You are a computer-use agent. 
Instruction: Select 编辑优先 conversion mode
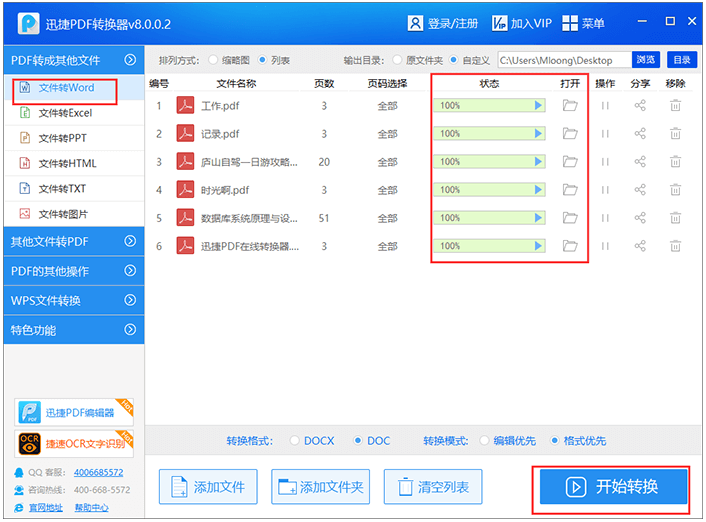pos(484,440)
